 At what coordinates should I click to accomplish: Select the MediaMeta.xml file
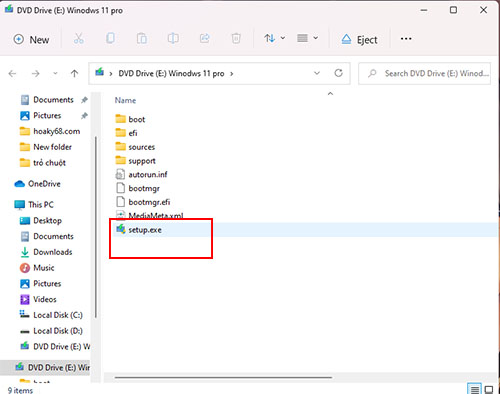point(149,215)
